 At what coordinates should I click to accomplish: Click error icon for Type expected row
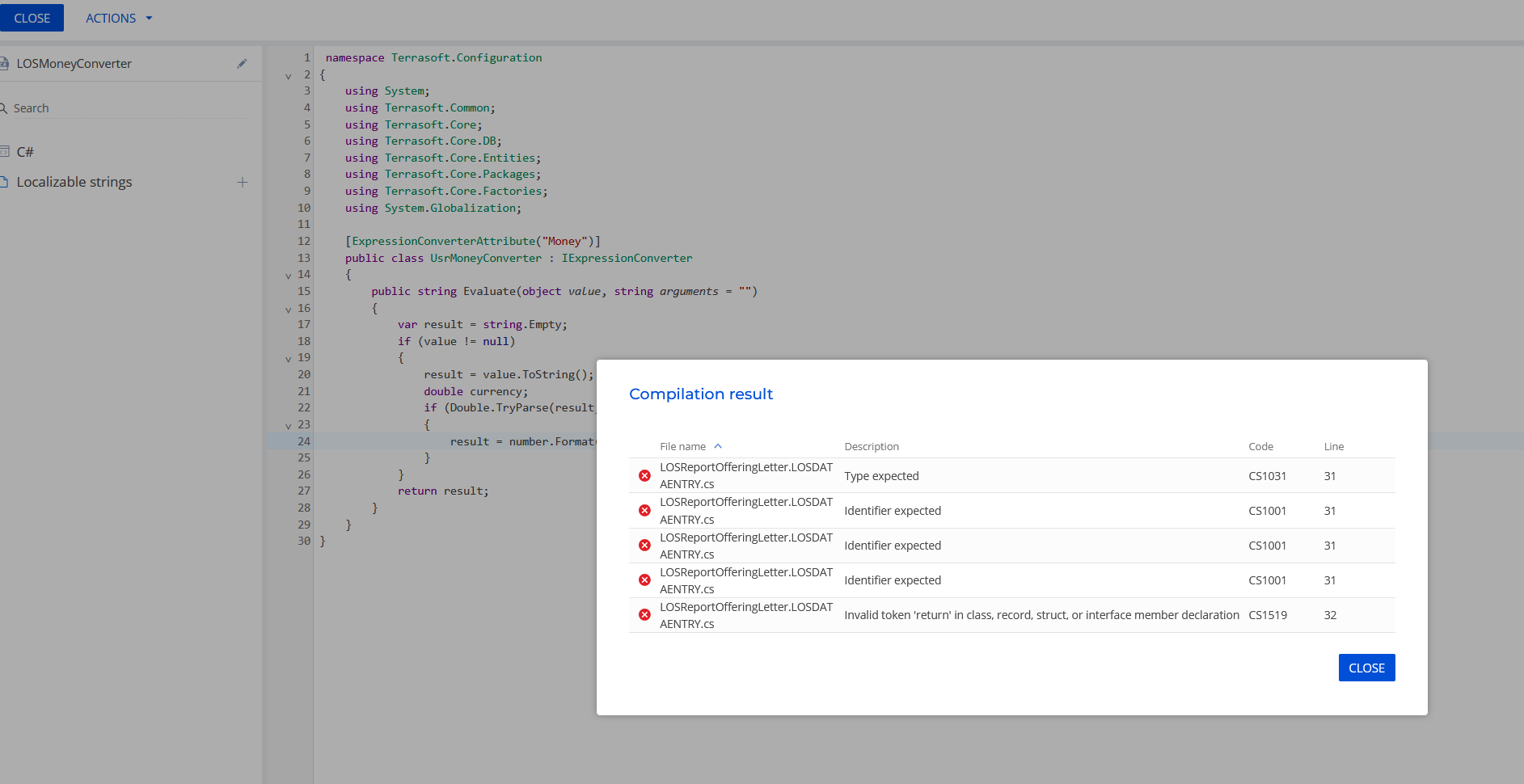coord(644,475)
